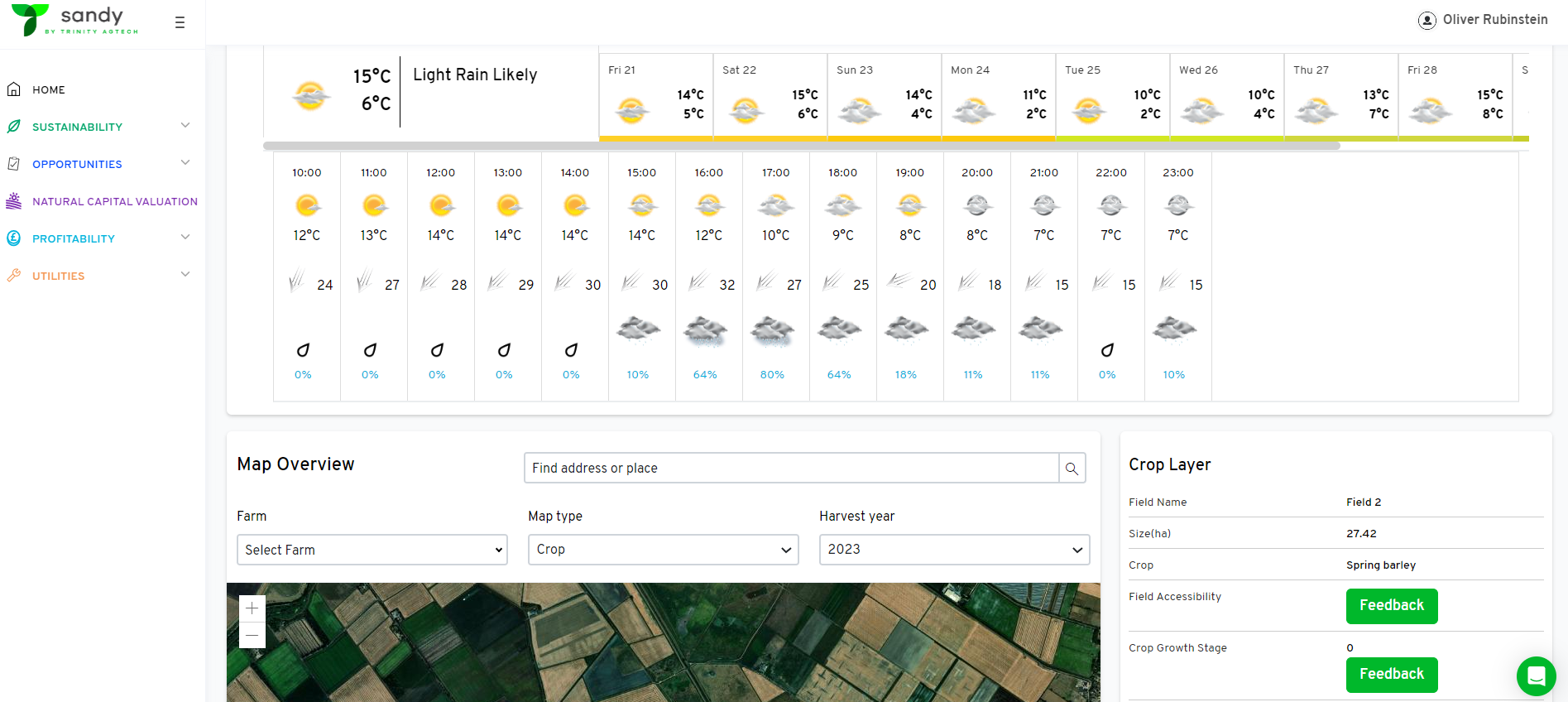
Task: Click the Field 2 name value
Action: [1364, 502]
